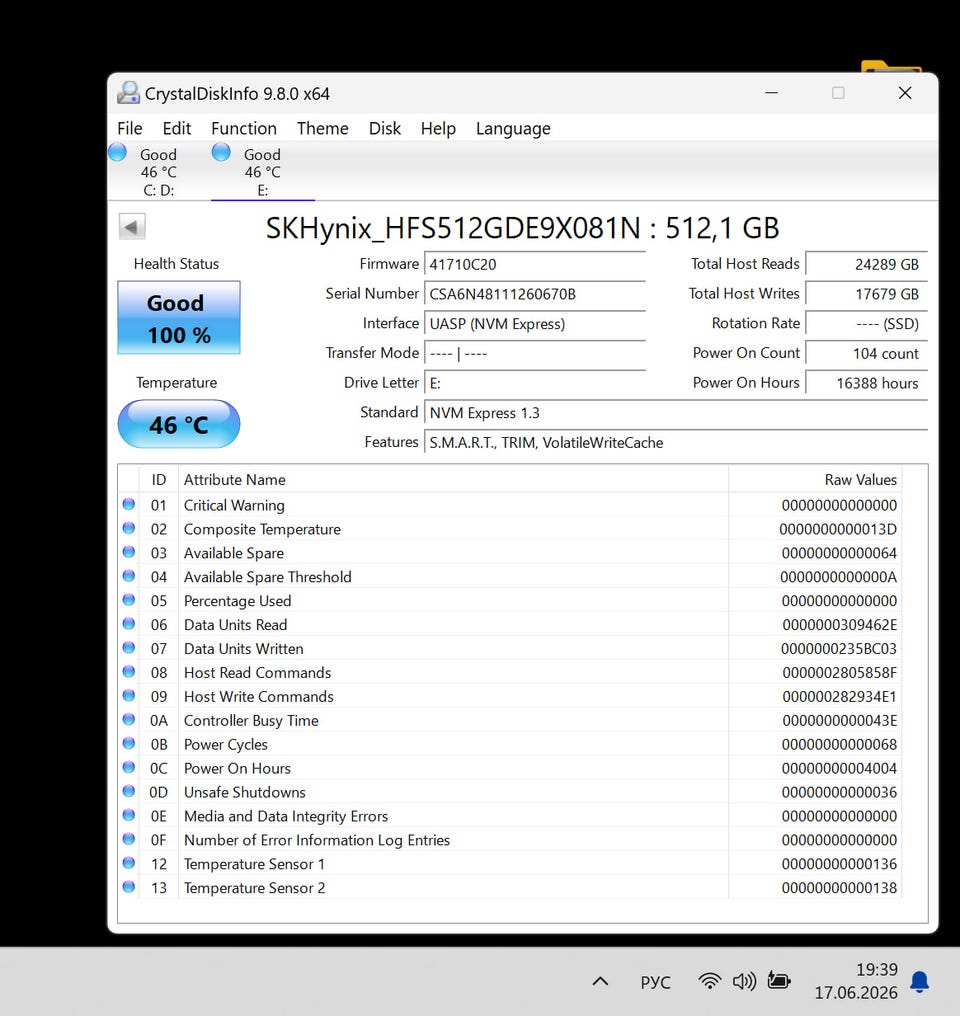Click the Transfer Mode field
The width and height of the screenshot is (960, 1016).
(535, 354)
